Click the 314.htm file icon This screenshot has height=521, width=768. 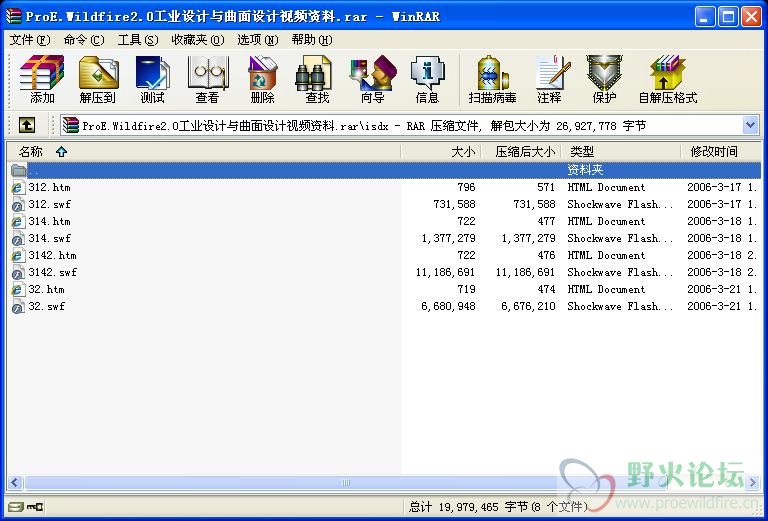tap(18, 222)
